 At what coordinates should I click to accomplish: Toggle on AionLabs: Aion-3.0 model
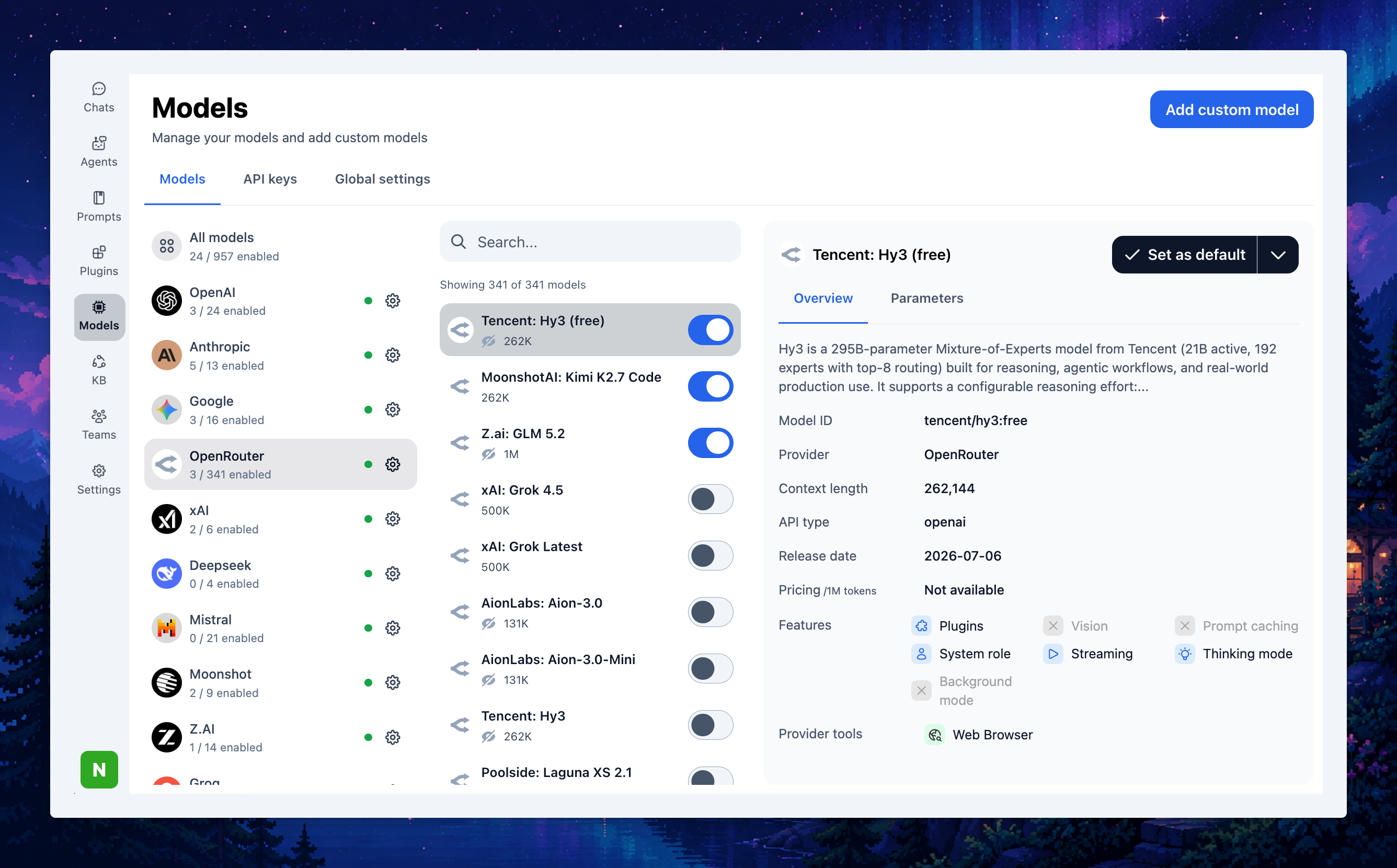711,612
